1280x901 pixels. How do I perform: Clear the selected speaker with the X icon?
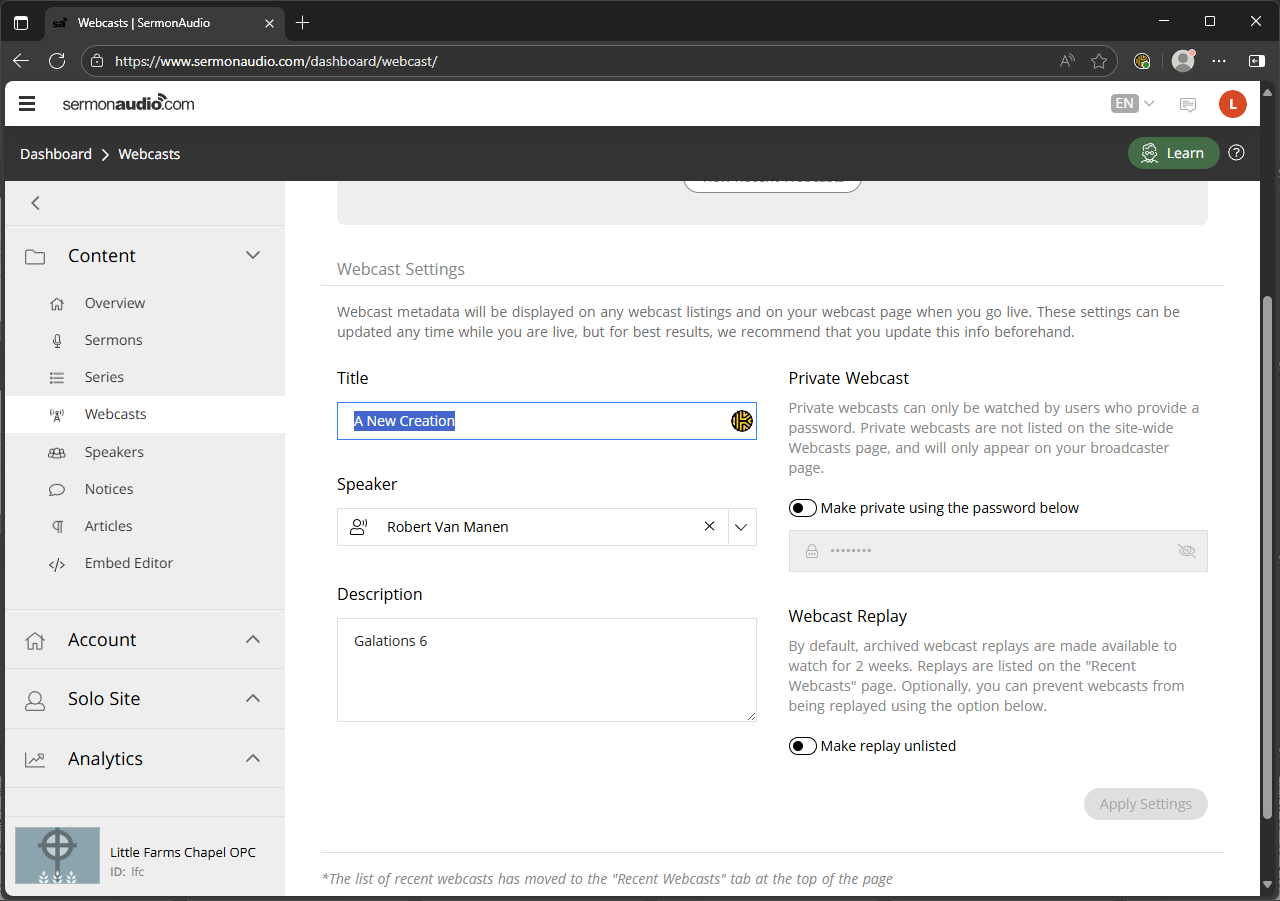(709, 526)
